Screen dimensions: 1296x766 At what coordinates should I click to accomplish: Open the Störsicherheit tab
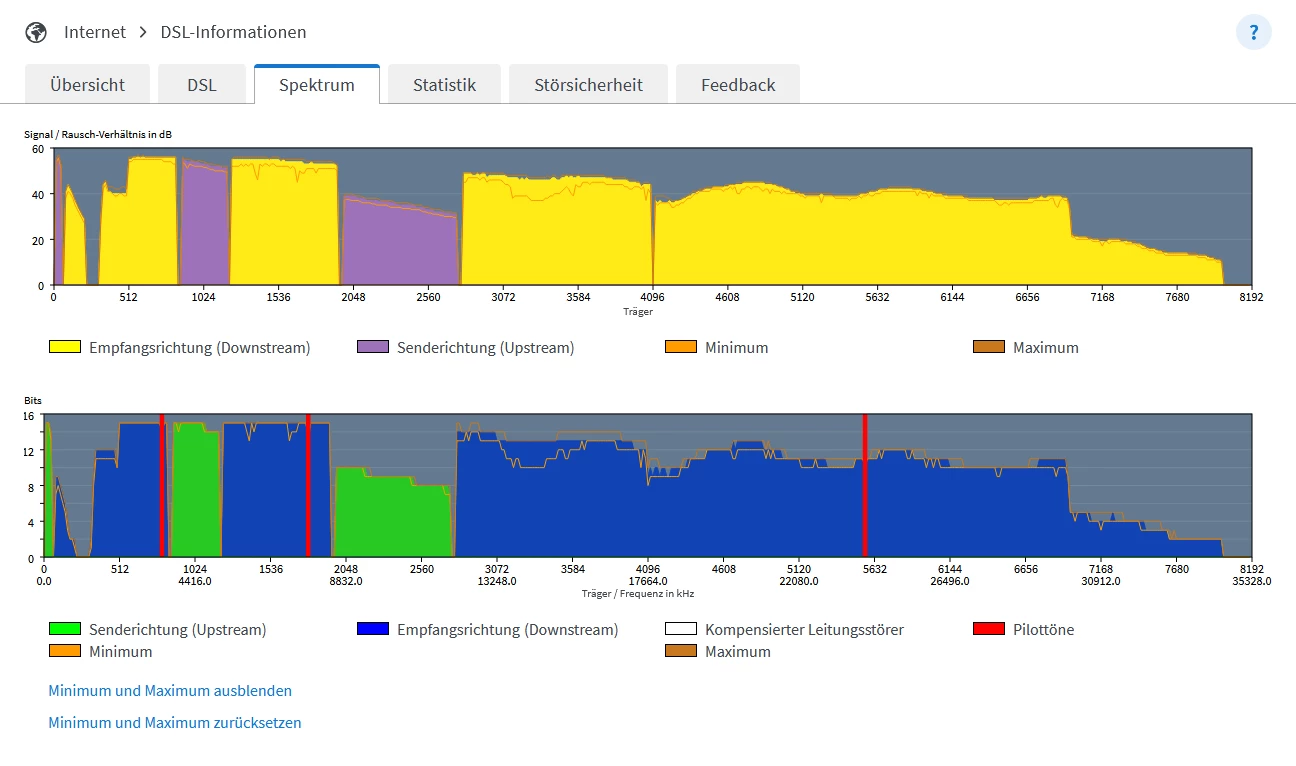tap(588, 85)
